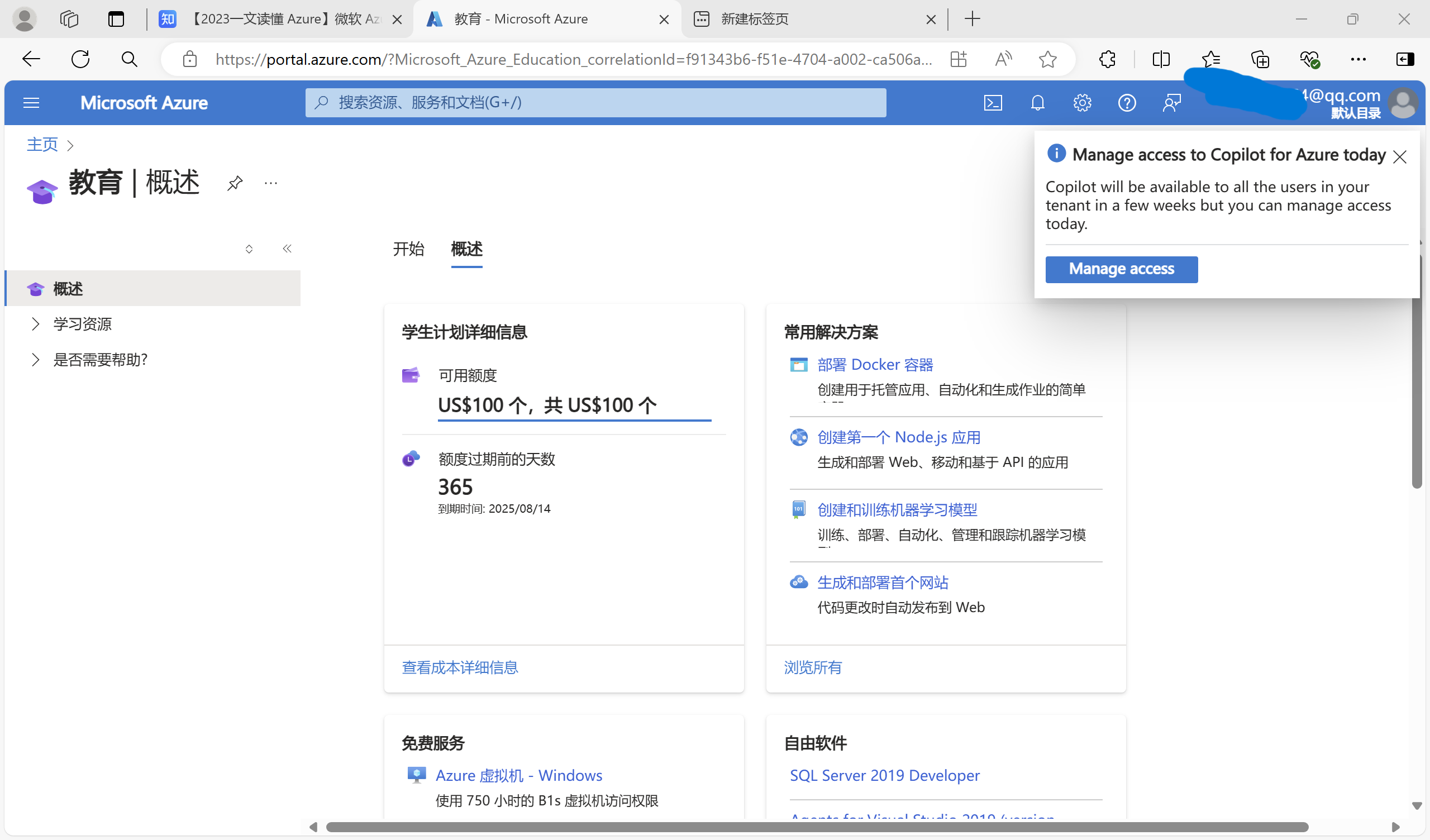Click the scroll-right arrow of the horizontal scrollbar
1430x840 pixels.
(1395, 827)
